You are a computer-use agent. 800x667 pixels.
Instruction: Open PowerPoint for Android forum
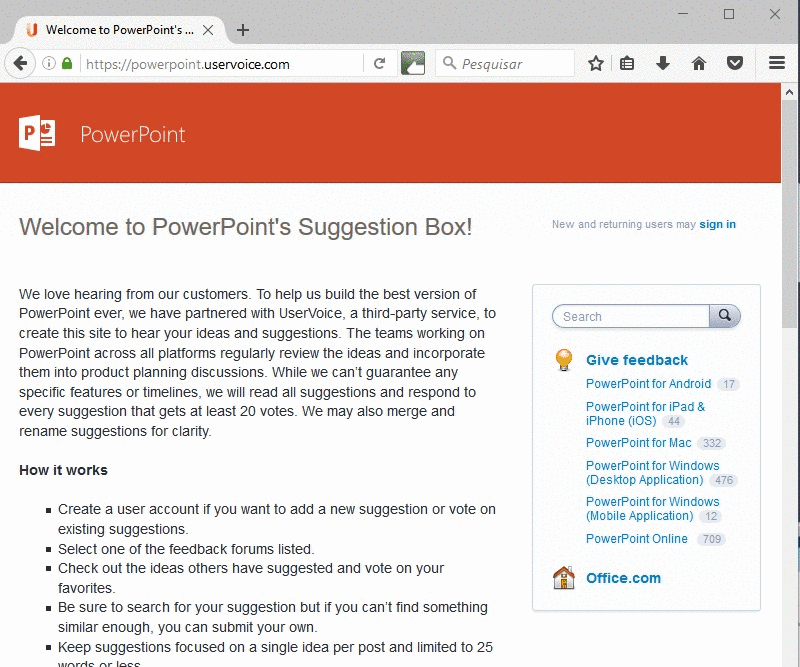pos(648,384)
